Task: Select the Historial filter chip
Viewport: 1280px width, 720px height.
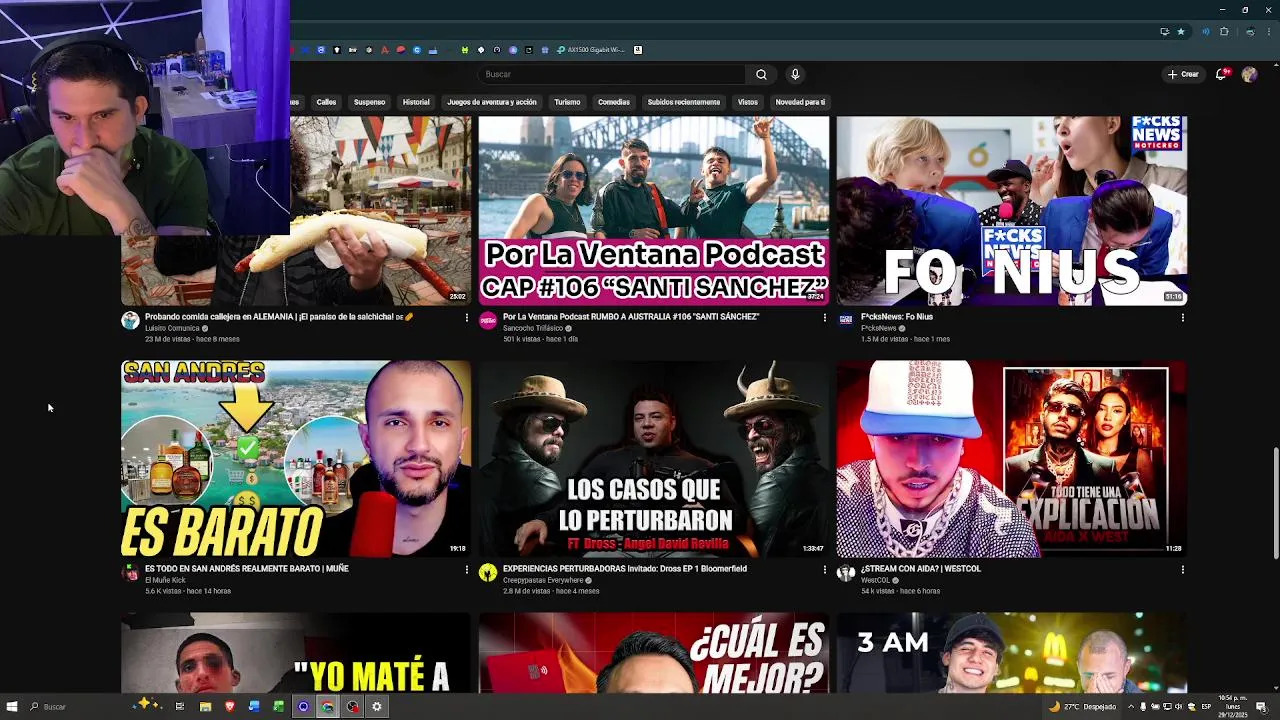Action: [x=416, y=102]
